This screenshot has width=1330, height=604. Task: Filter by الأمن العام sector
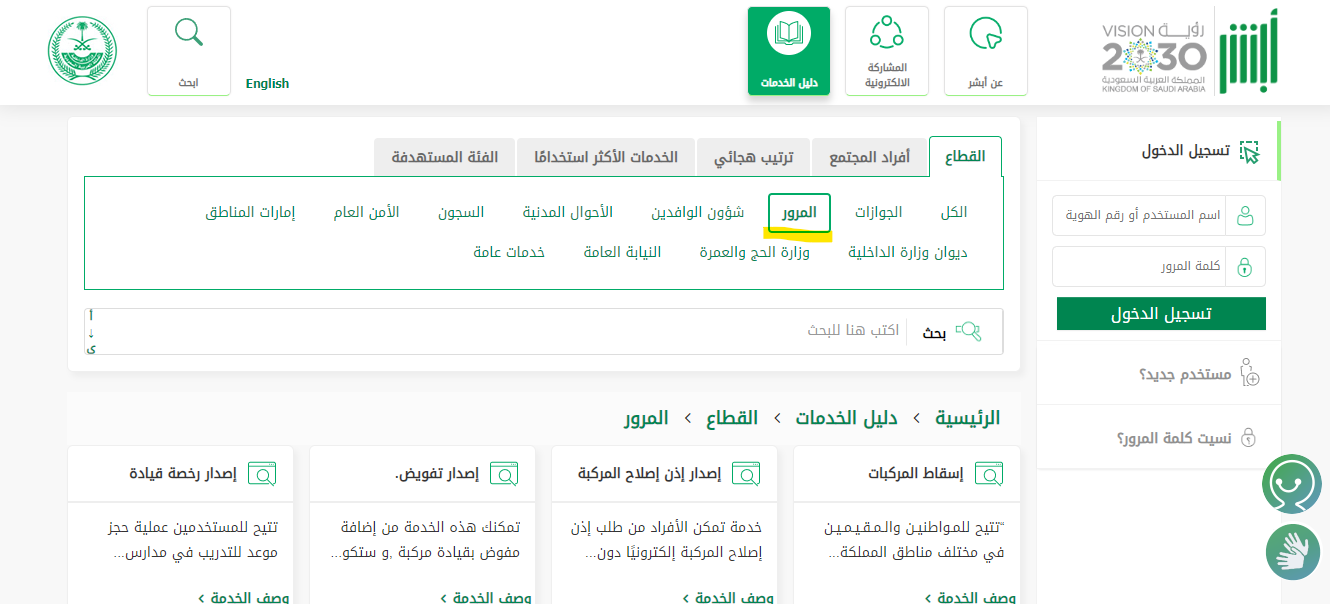coord(366,212)
